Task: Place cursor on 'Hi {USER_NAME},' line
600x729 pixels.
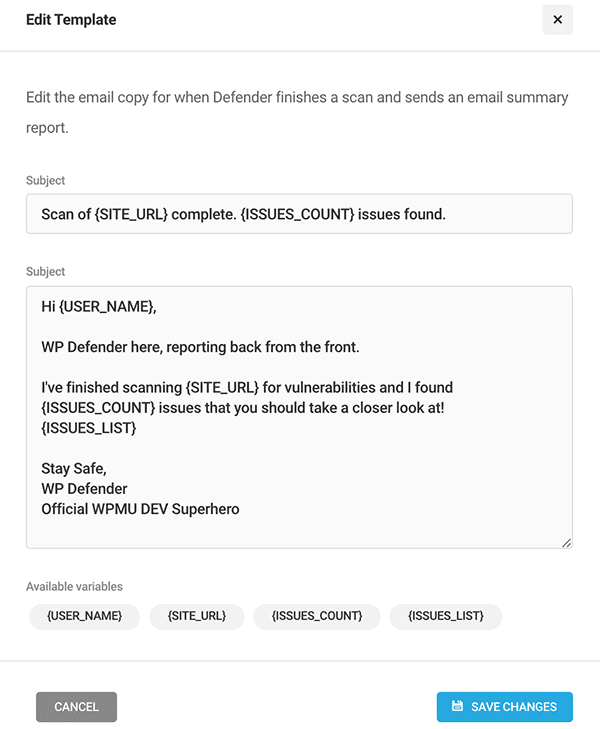Action: [x=99, y=306]
